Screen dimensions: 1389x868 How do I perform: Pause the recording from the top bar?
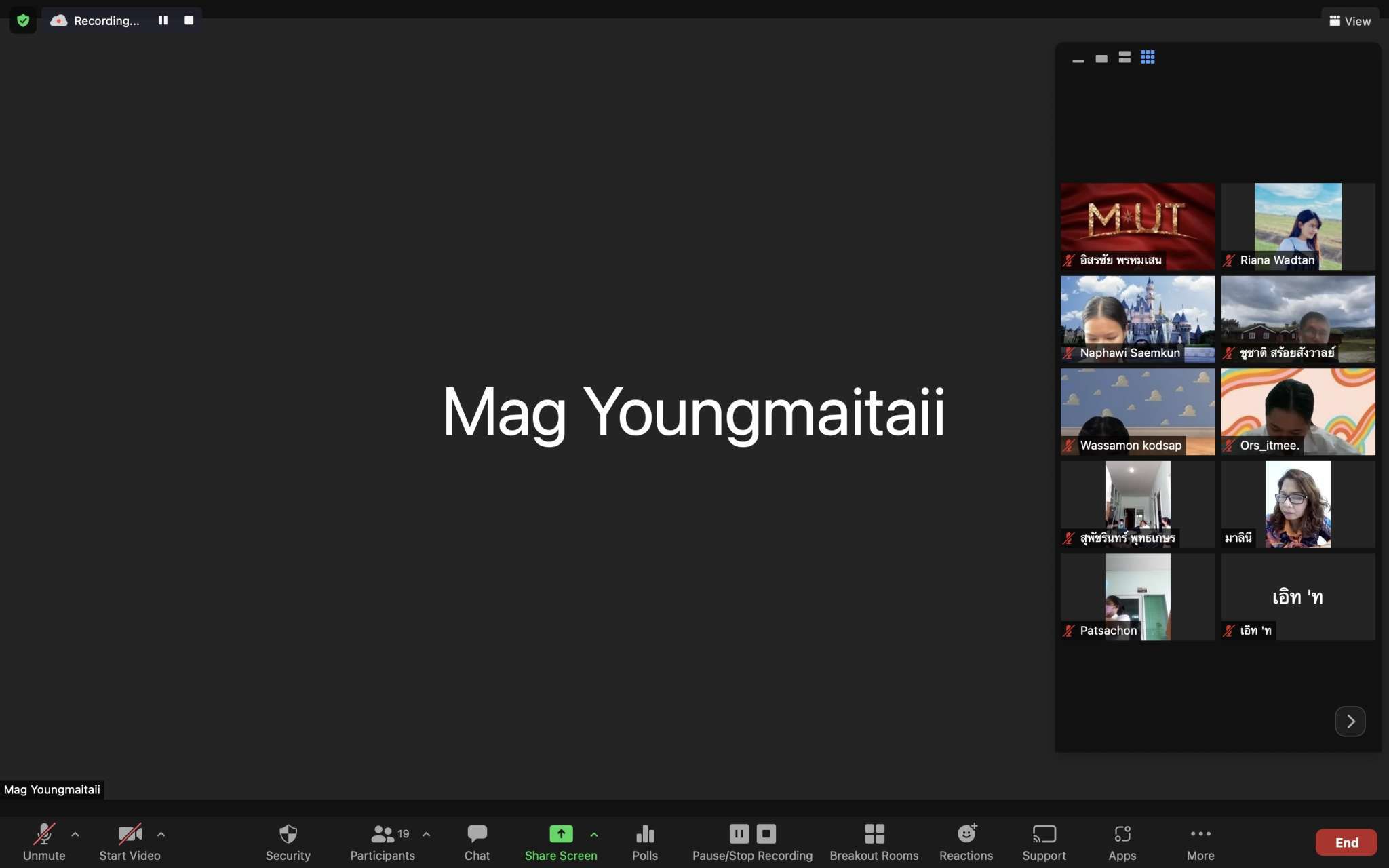(163, 20)
